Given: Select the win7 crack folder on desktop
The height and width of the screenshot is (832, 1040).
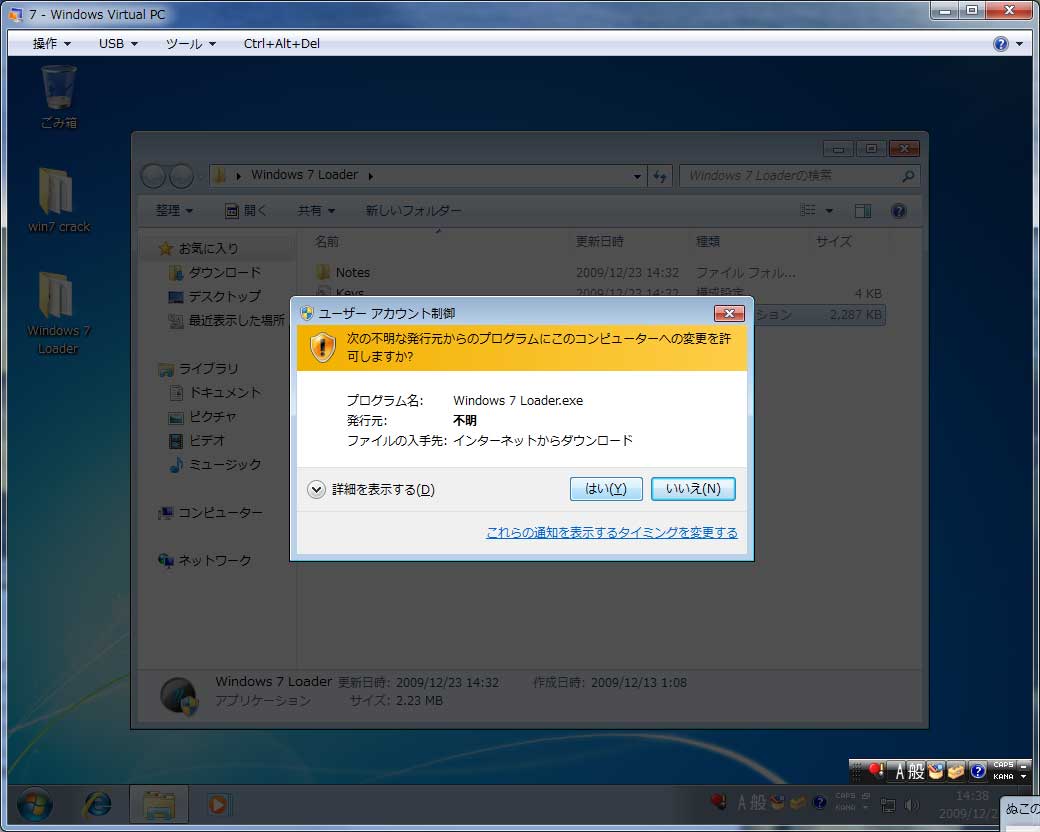Looking at the screenshot, I should (x=58, y=200).
